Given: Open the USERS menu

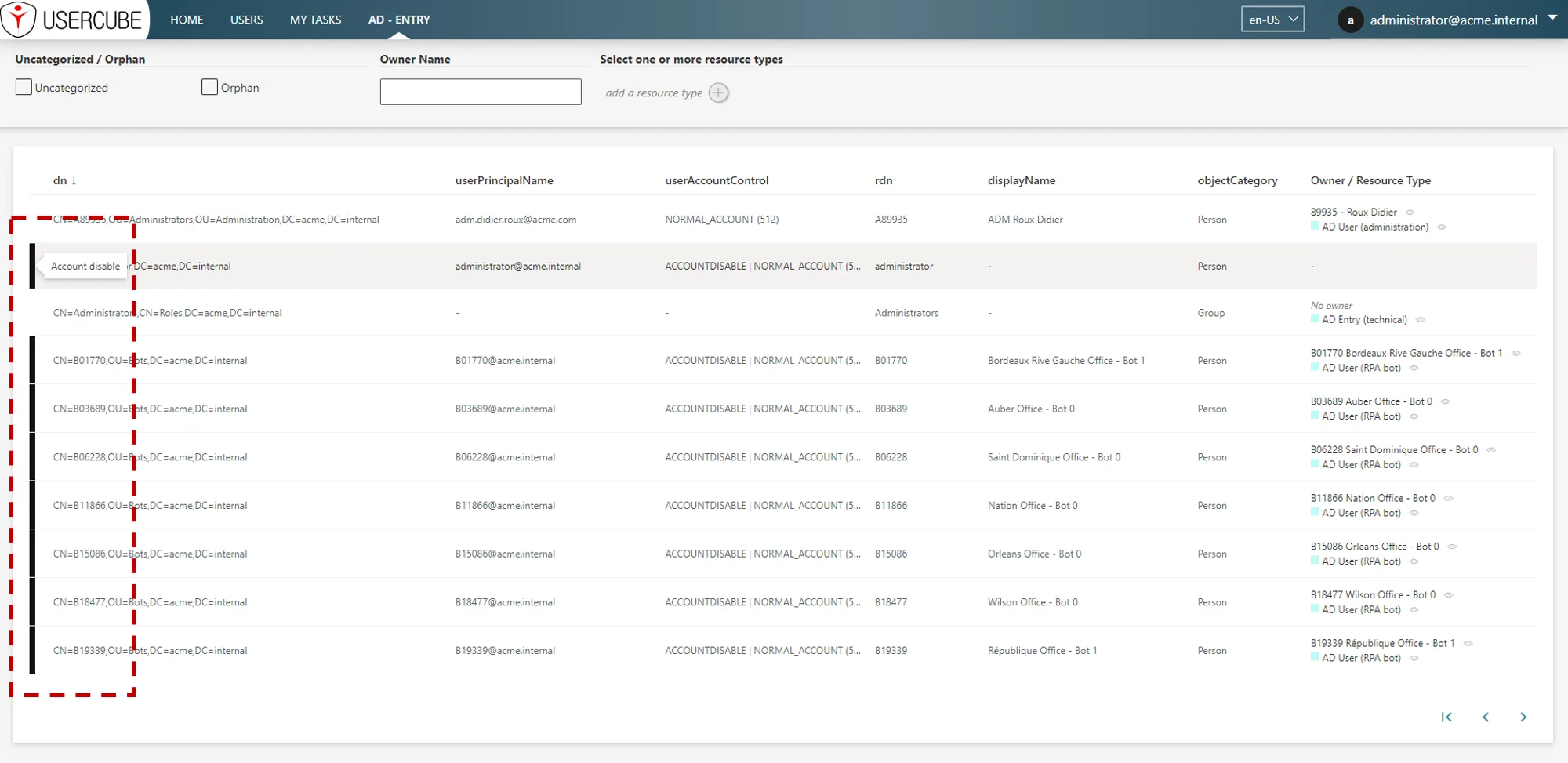Looking at the screenshot, I should click(x=246, y=20).
